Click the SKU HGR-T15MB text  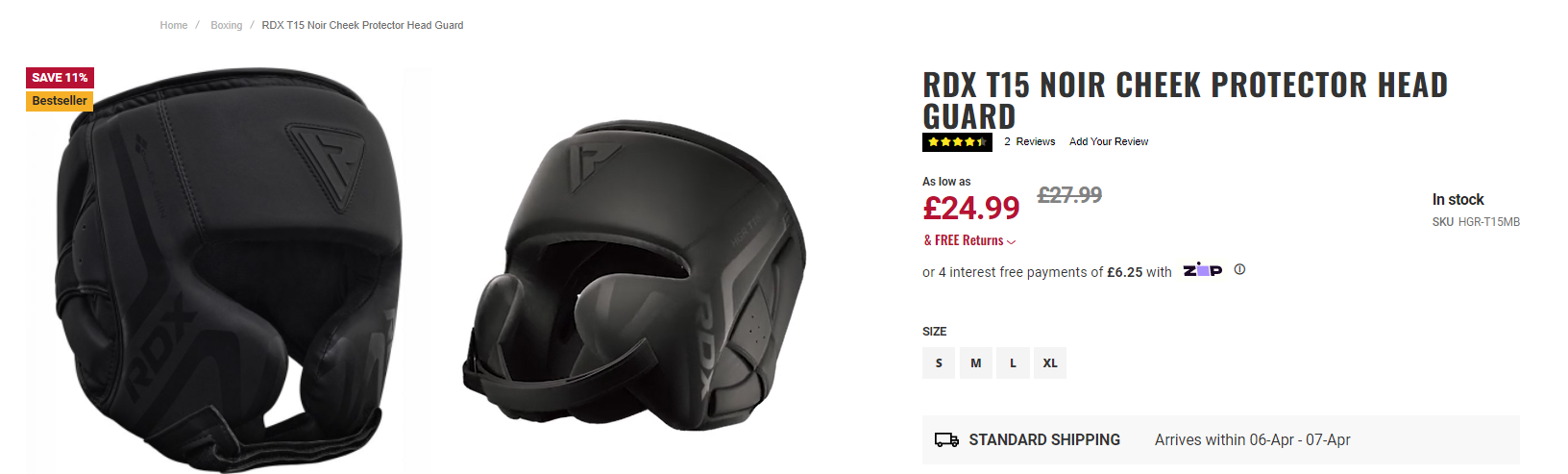click(x=1476, y=222)
